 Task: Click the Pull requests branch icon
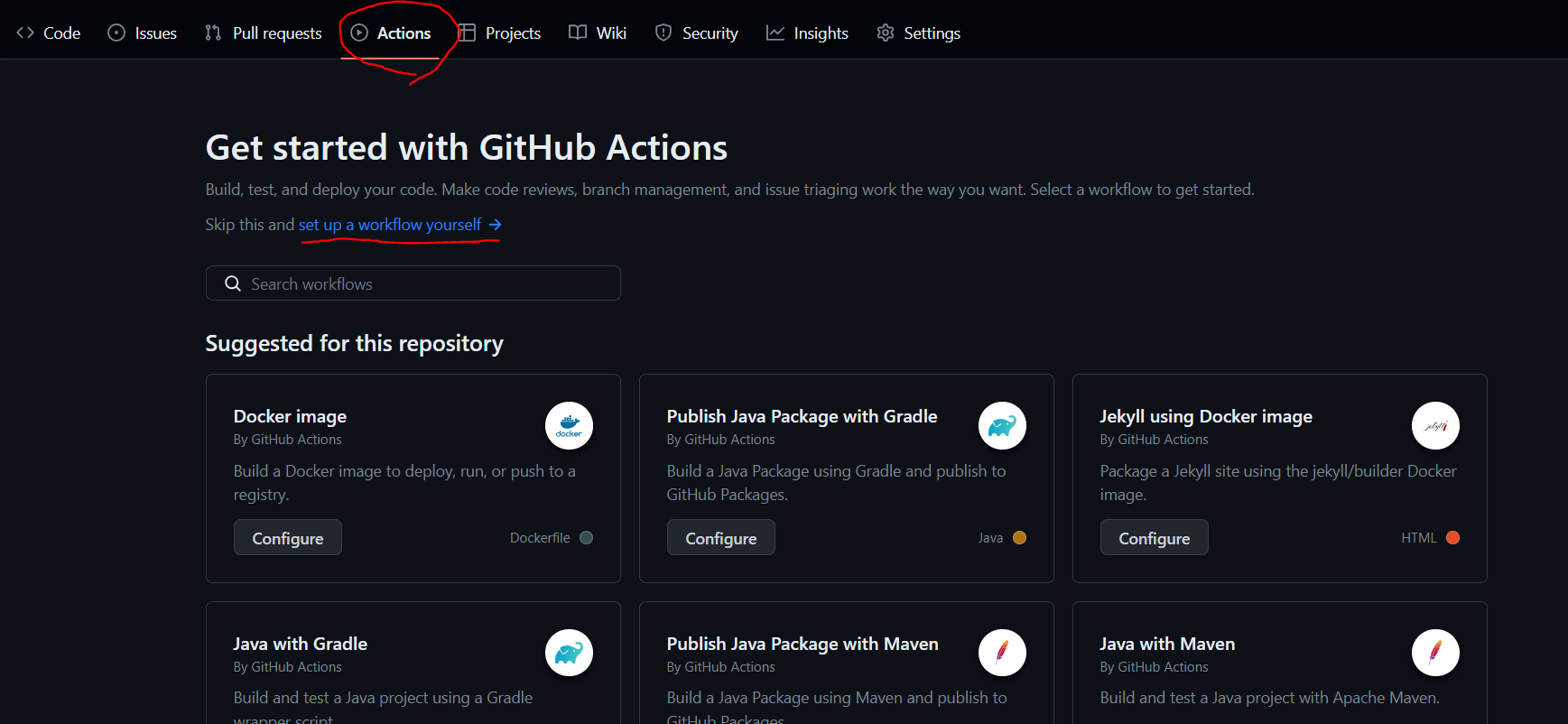[x=213, y=33]
